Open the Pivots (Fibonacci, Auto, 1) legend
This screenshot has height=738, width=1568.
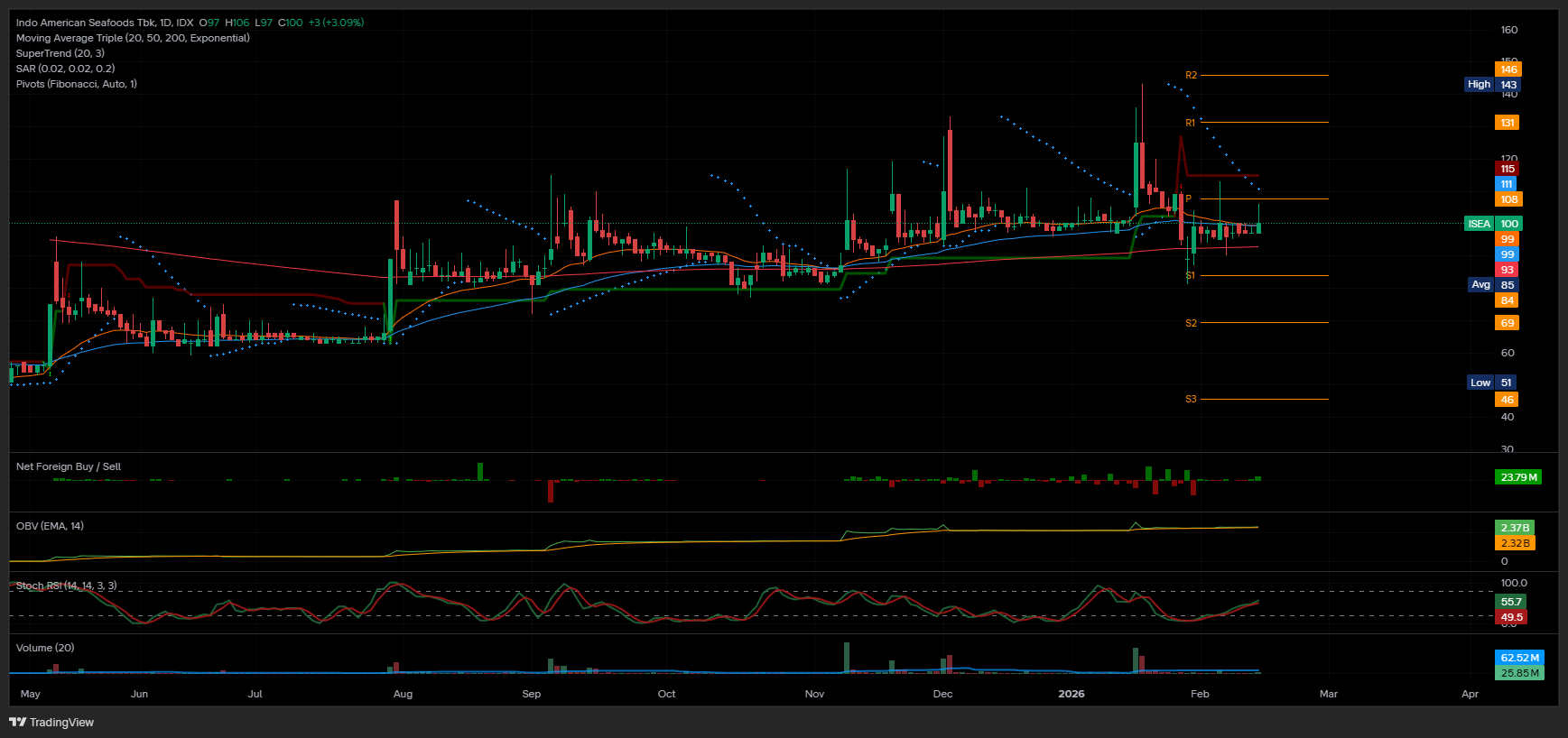click(x=77, y=84)
